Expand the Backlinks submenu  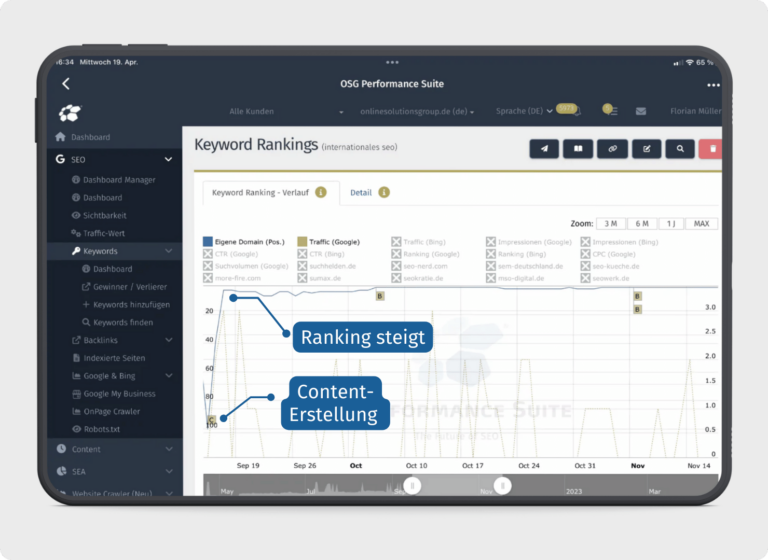[x=168, y=340]
